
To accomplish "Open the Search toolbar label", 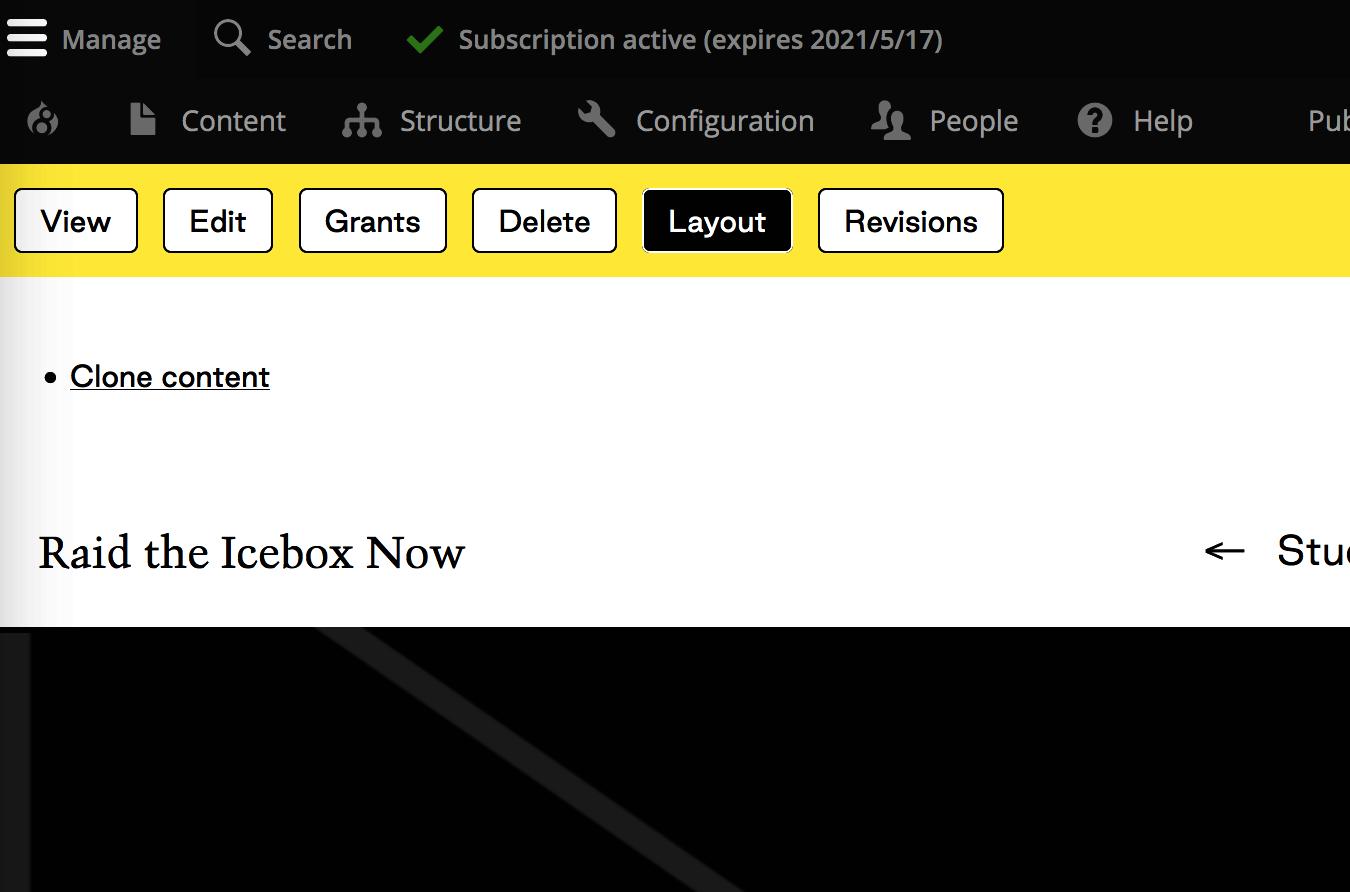I will pos(310,40).
